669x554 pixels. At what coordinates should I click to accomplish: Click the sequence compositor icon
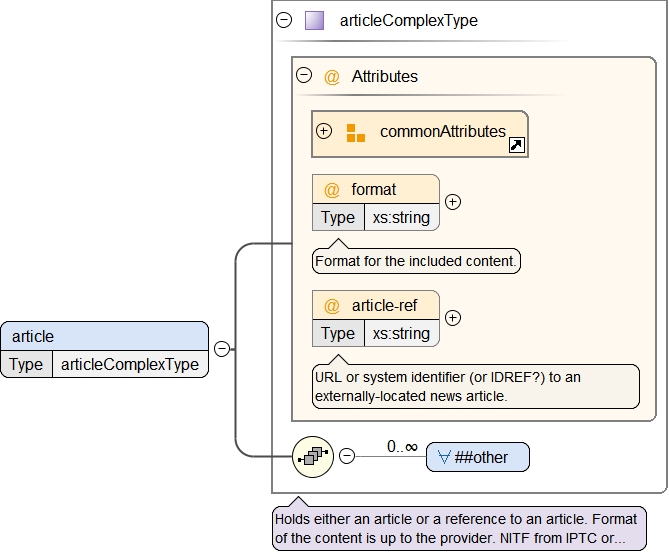[312, 456]
